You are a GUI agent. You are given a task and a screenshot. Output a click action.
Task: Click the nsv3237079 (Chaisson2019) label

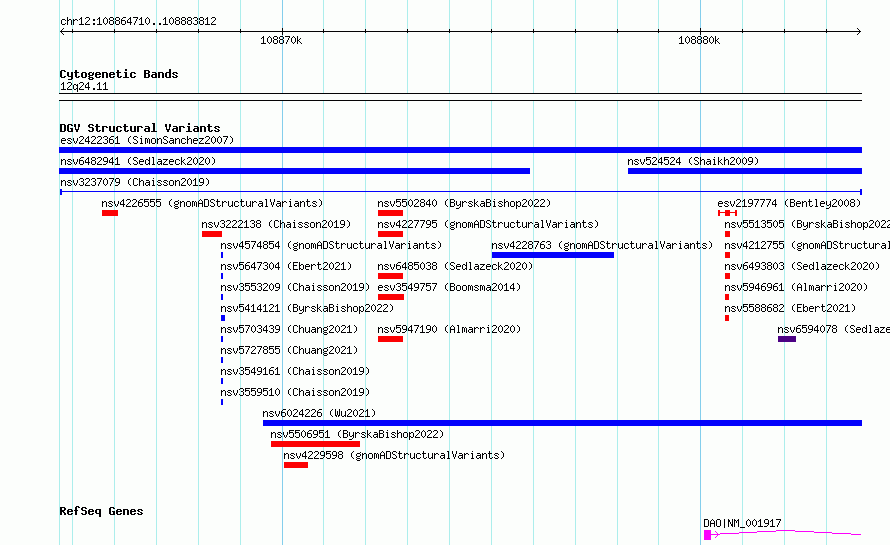point(135,182)
